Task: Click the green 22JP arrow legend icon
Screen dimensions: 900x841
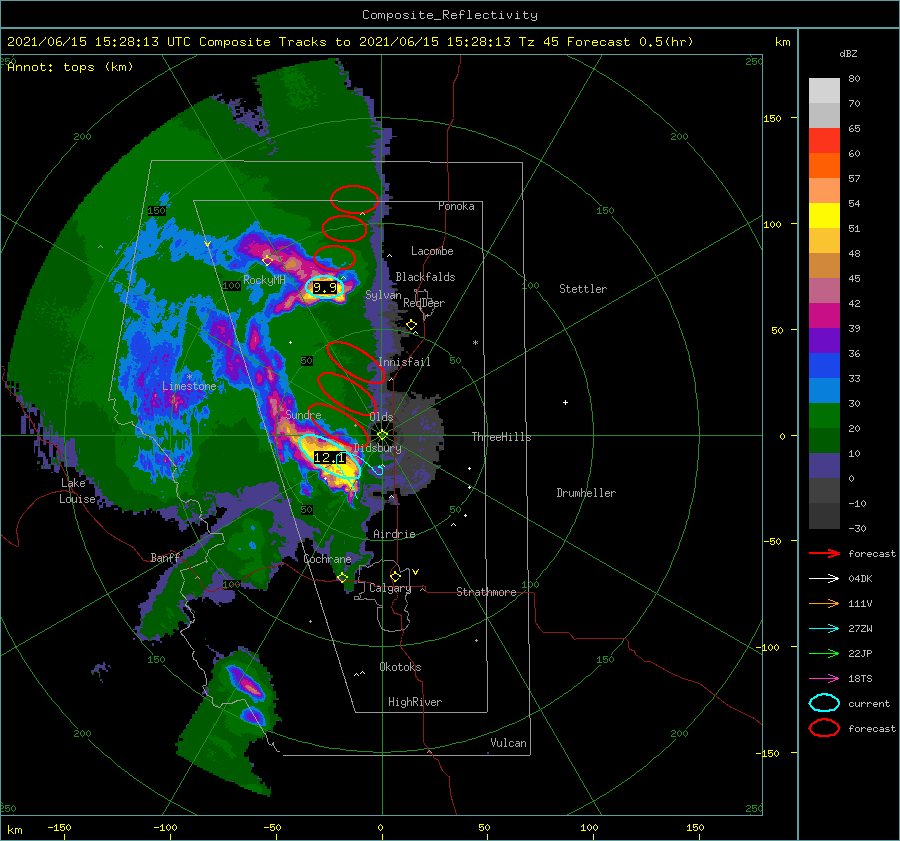Action: [824, 653]
